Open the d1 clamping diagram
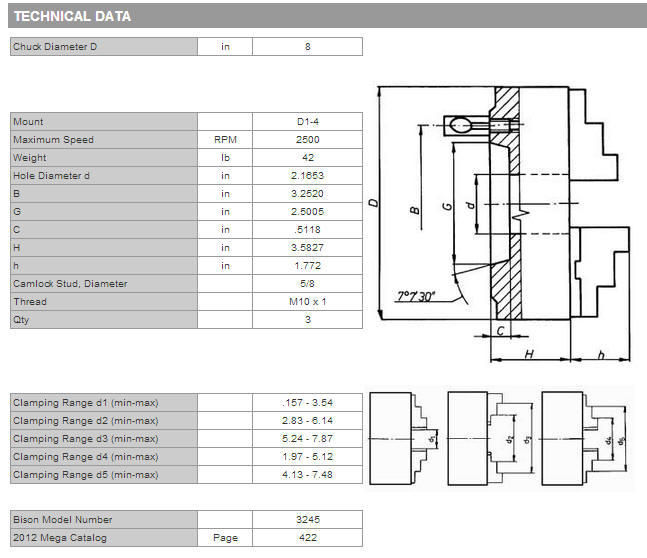Screen dimensions: 647x558 pyautogui.click(x=404, y=438)
